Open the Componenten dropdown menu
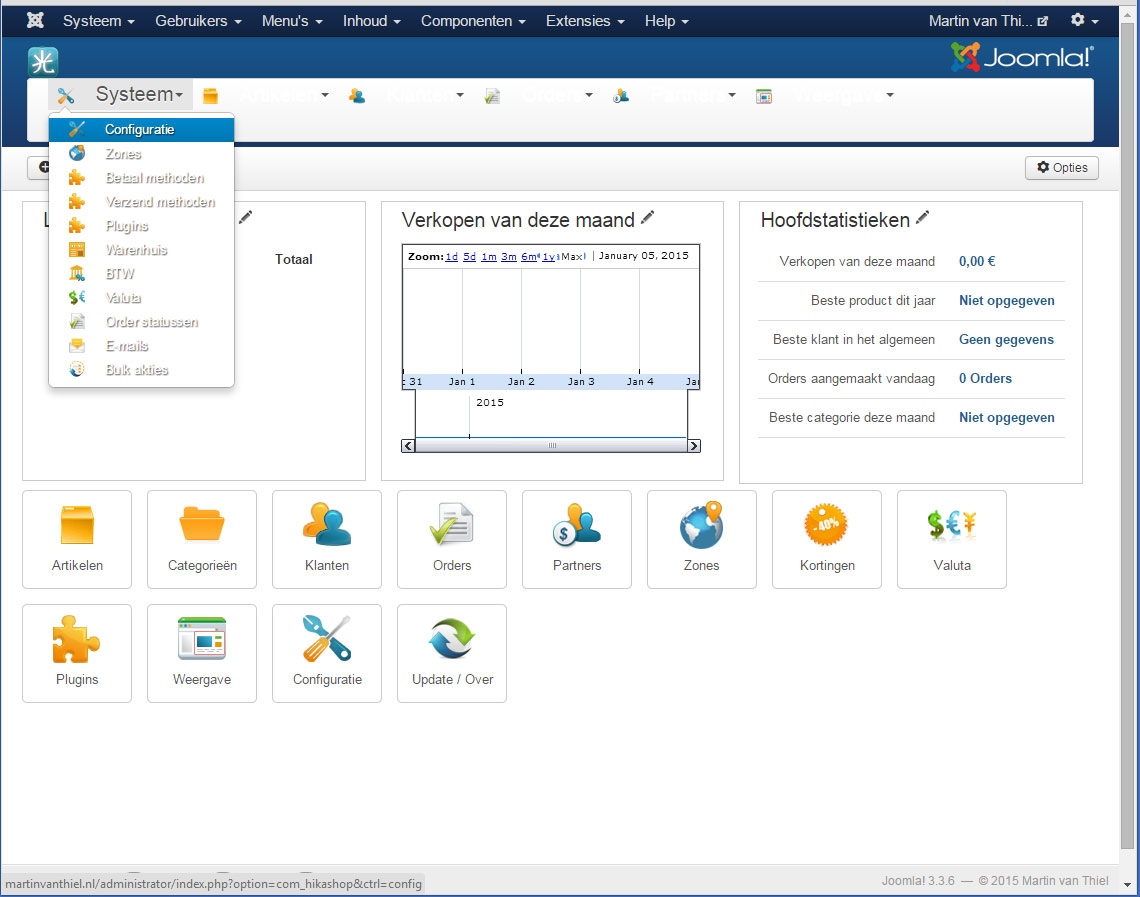Image resolution: width=1140 pixels, height=897 pixels. click(473, 21)
